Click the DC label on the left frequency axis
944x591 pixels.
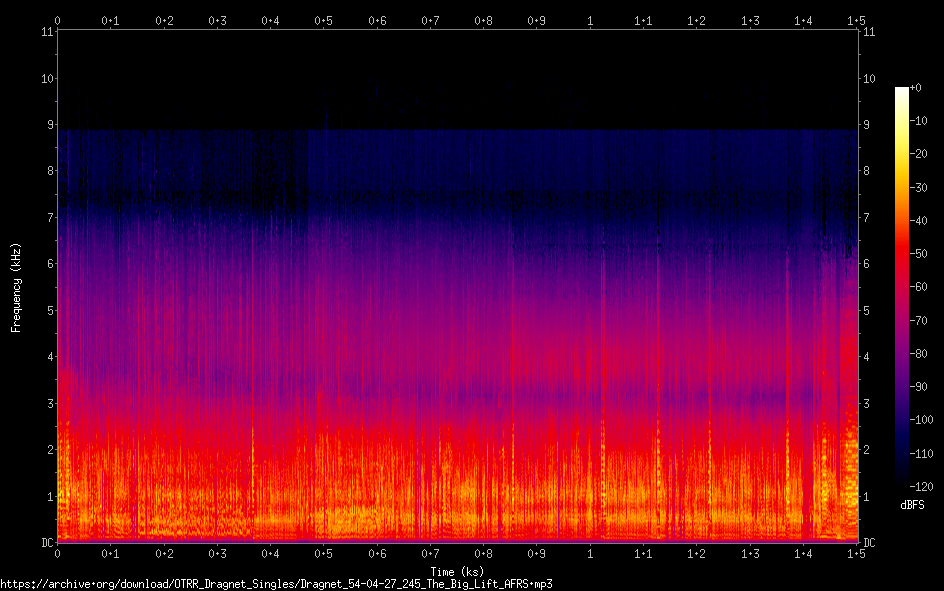pos(45,543)
